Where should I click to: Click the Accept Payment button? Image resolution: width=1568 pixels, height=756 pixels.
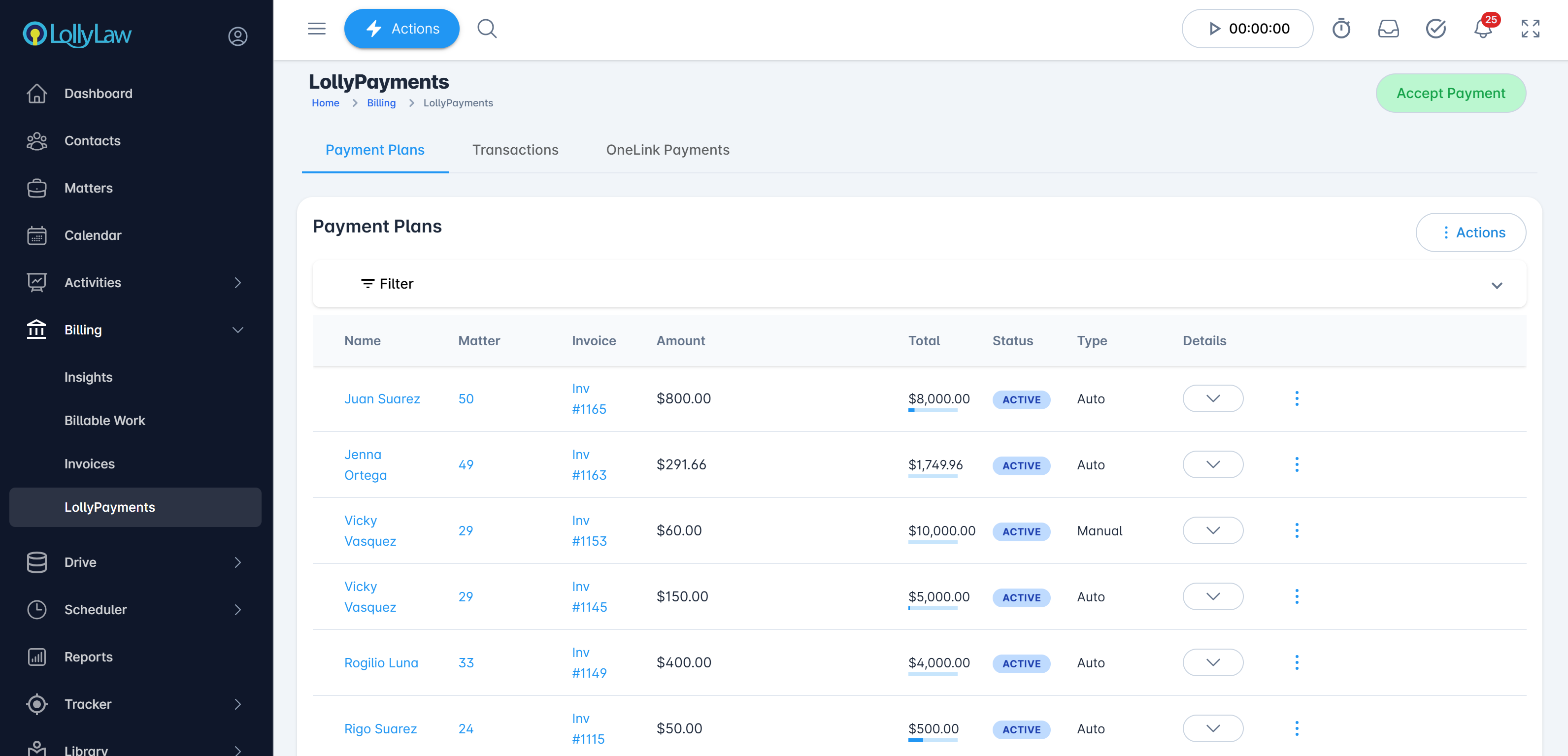1450,93
